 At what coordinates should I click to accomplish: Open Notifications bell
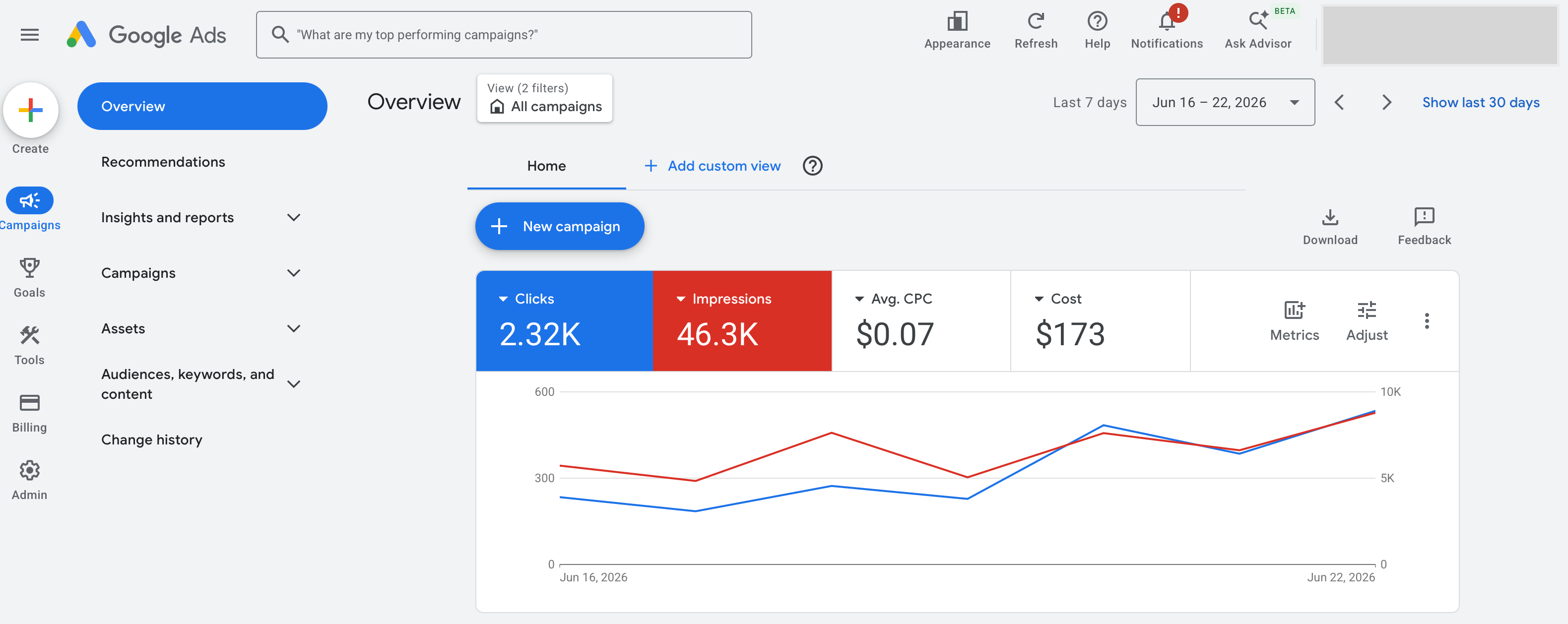click(1166, 30)
